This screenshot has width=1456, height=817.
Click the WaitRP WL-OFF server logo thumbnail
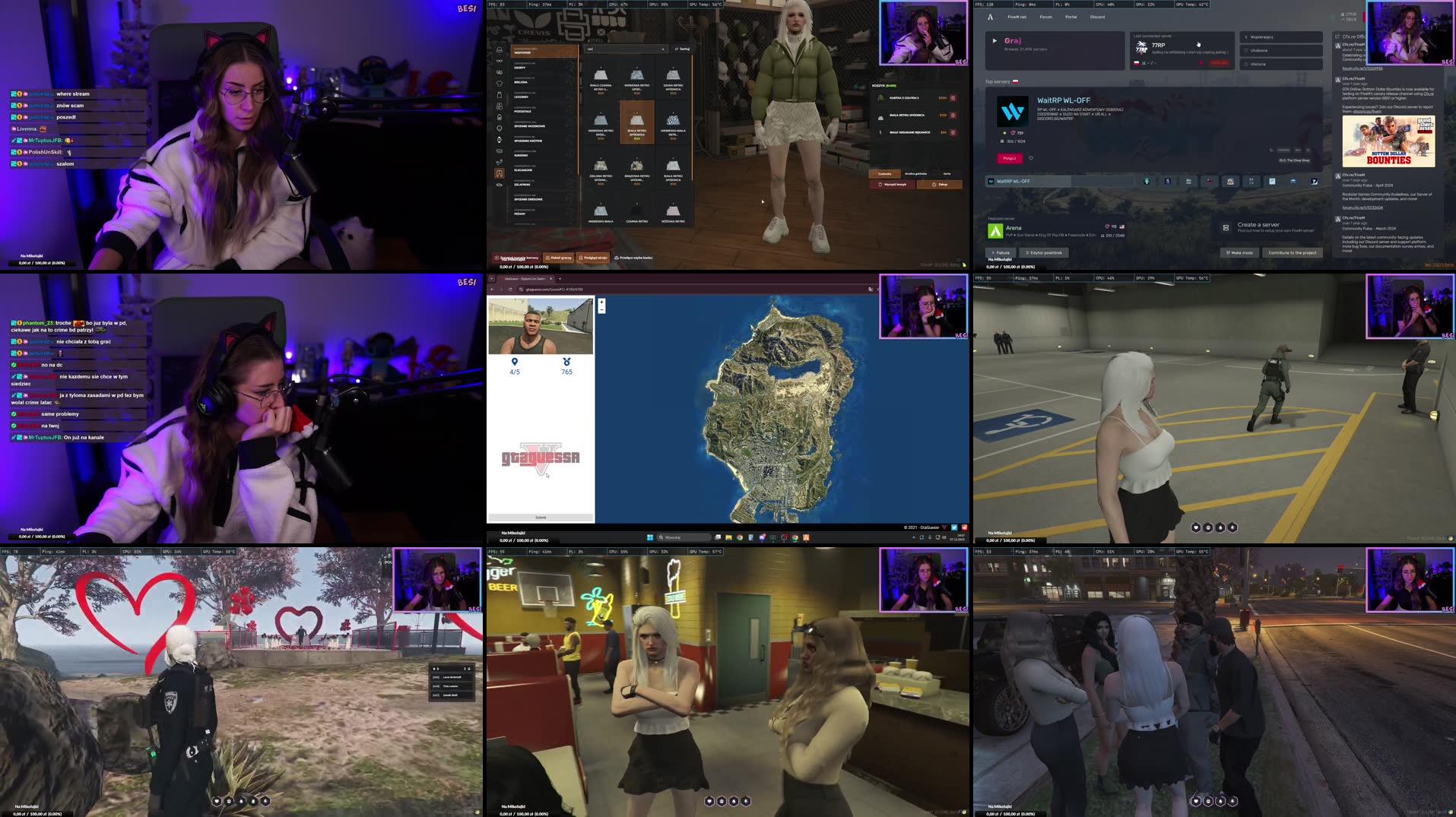pyautogui.click(x=1013, y=111)
